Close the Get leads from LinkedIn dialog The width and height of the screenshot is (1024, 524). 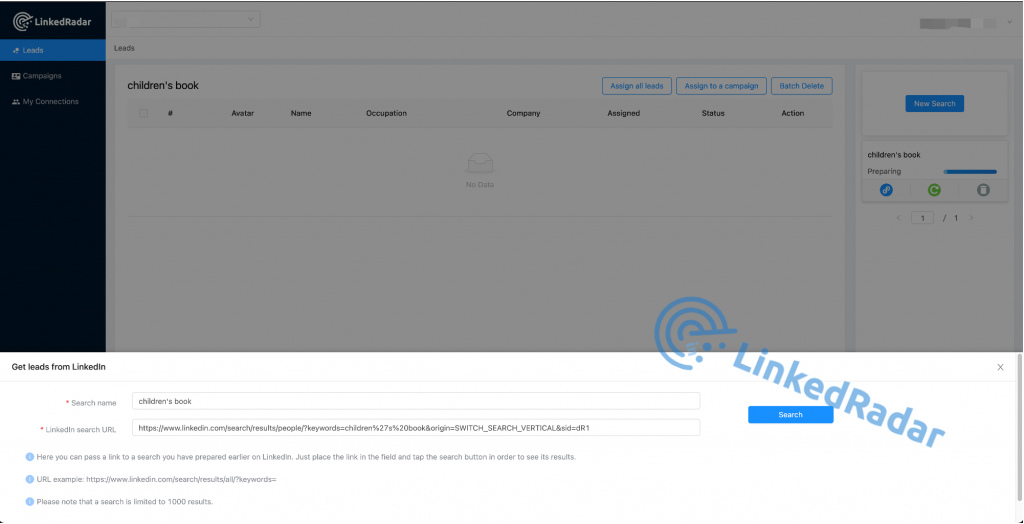point(1000,367)
